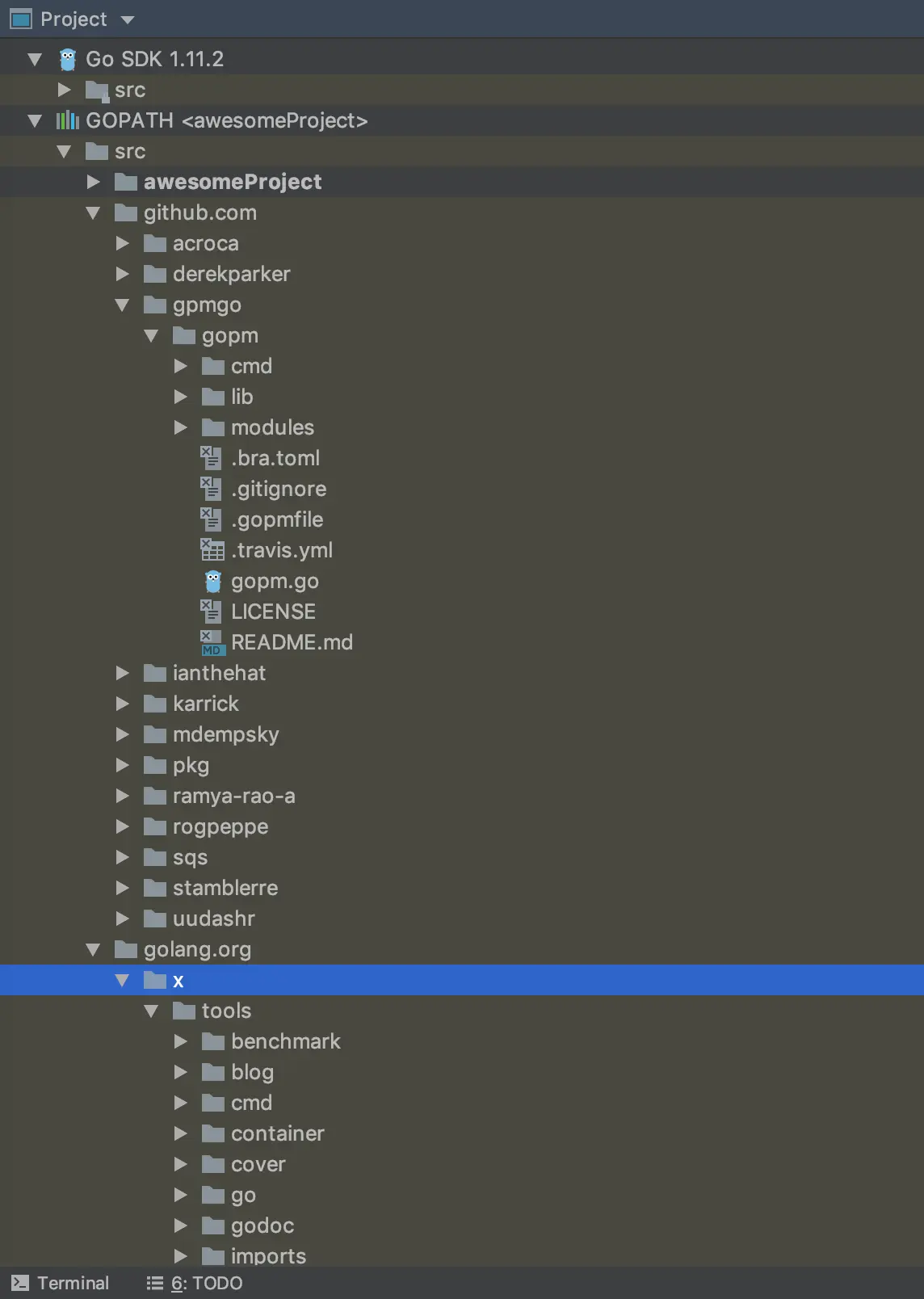Collapse the Go SDK 1.11.2 node
924x1299 pixels.
[35, 59]
